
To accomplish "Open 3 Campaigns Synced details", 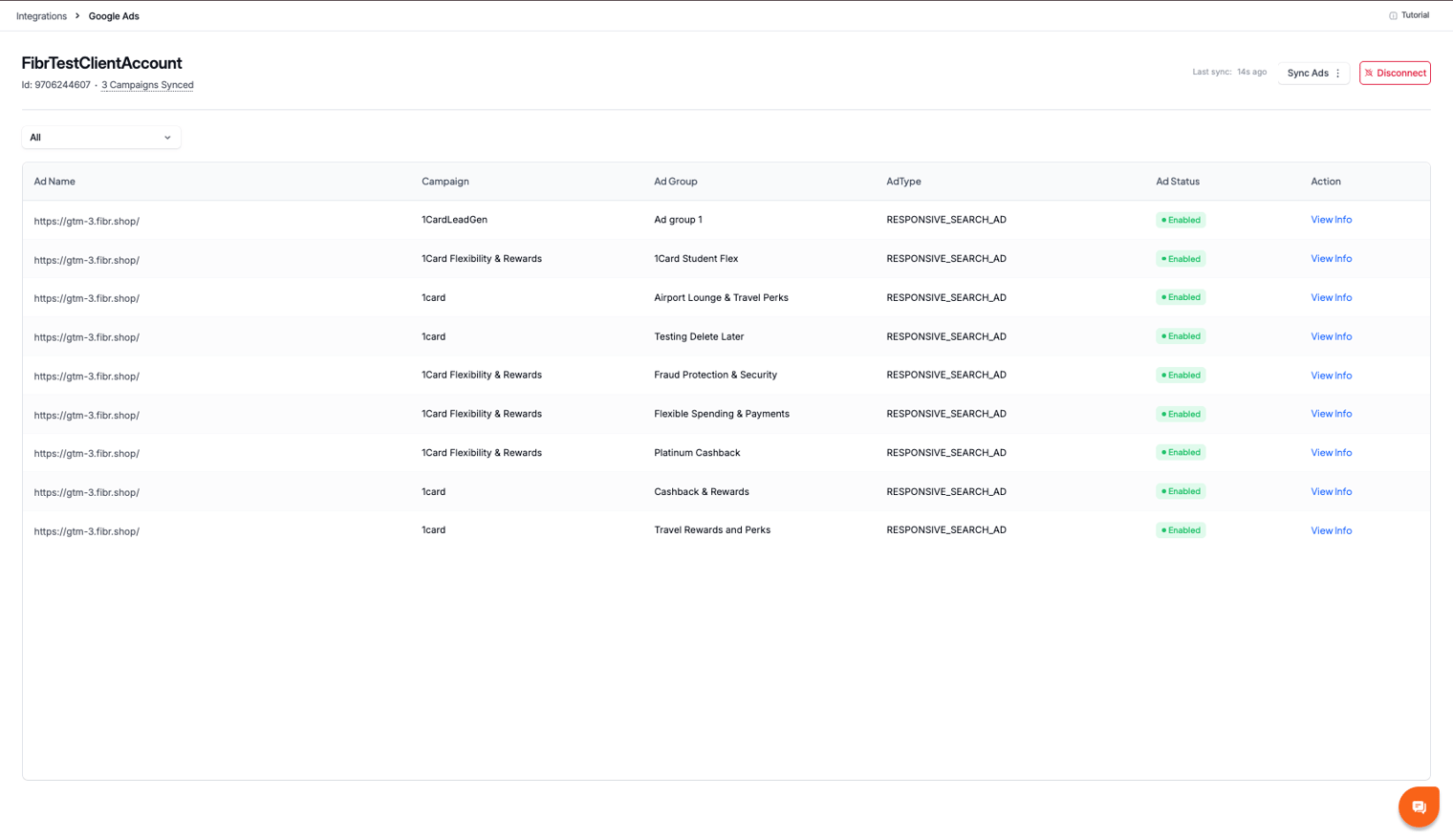I will pyautogui.click(x=147, y=85).
